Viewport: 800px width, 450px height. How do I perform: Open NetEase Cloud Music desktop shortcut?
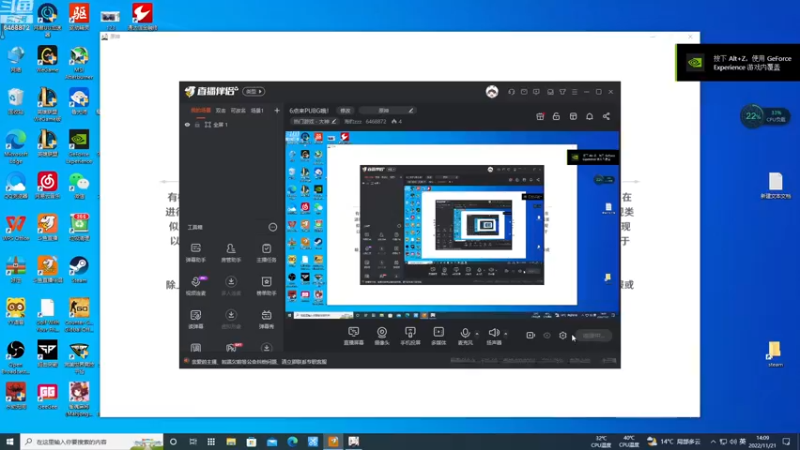point(47,185)
